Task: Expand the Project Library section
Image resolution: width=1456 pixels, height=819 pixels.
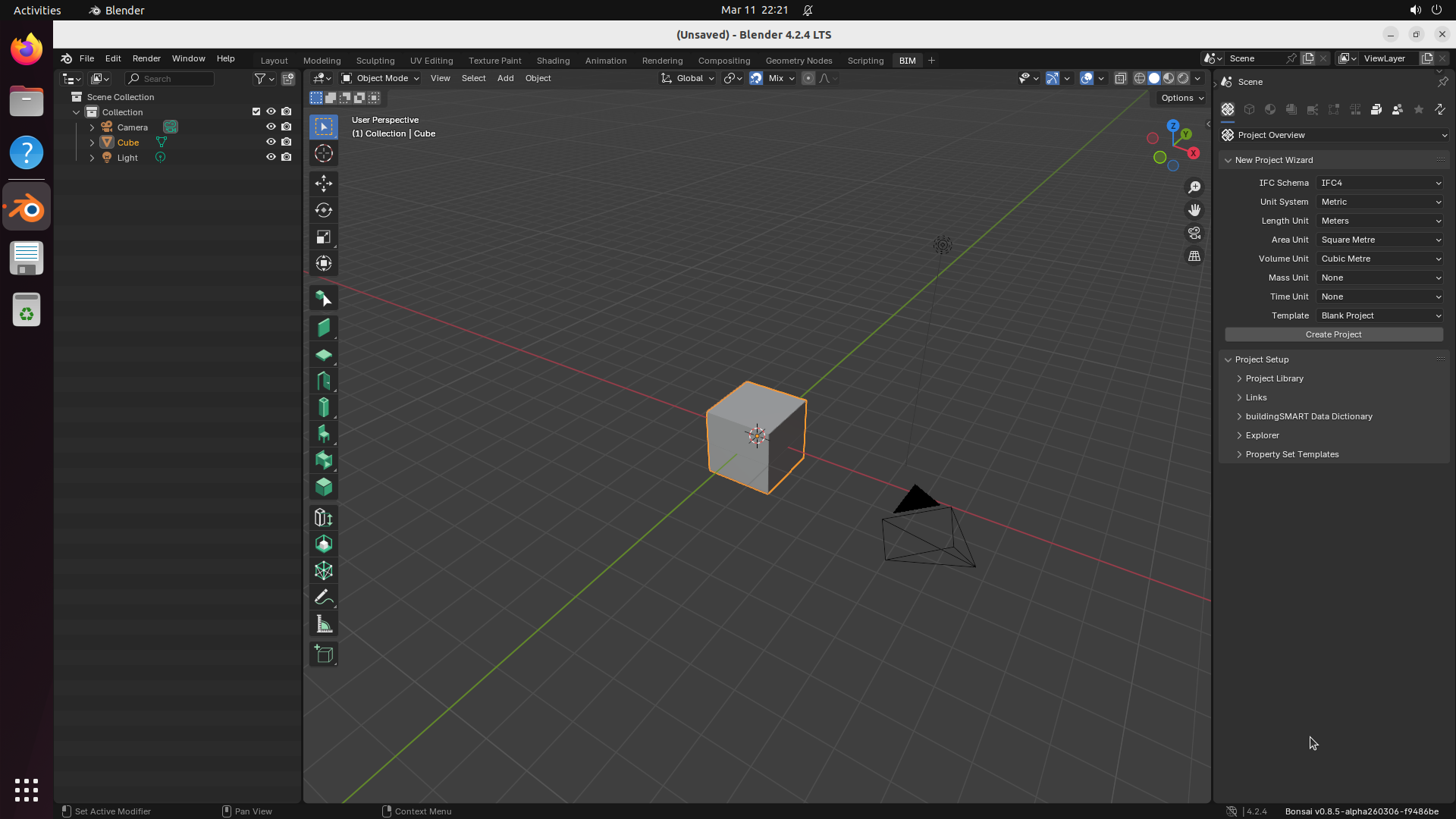Action: coord(1276,378)
